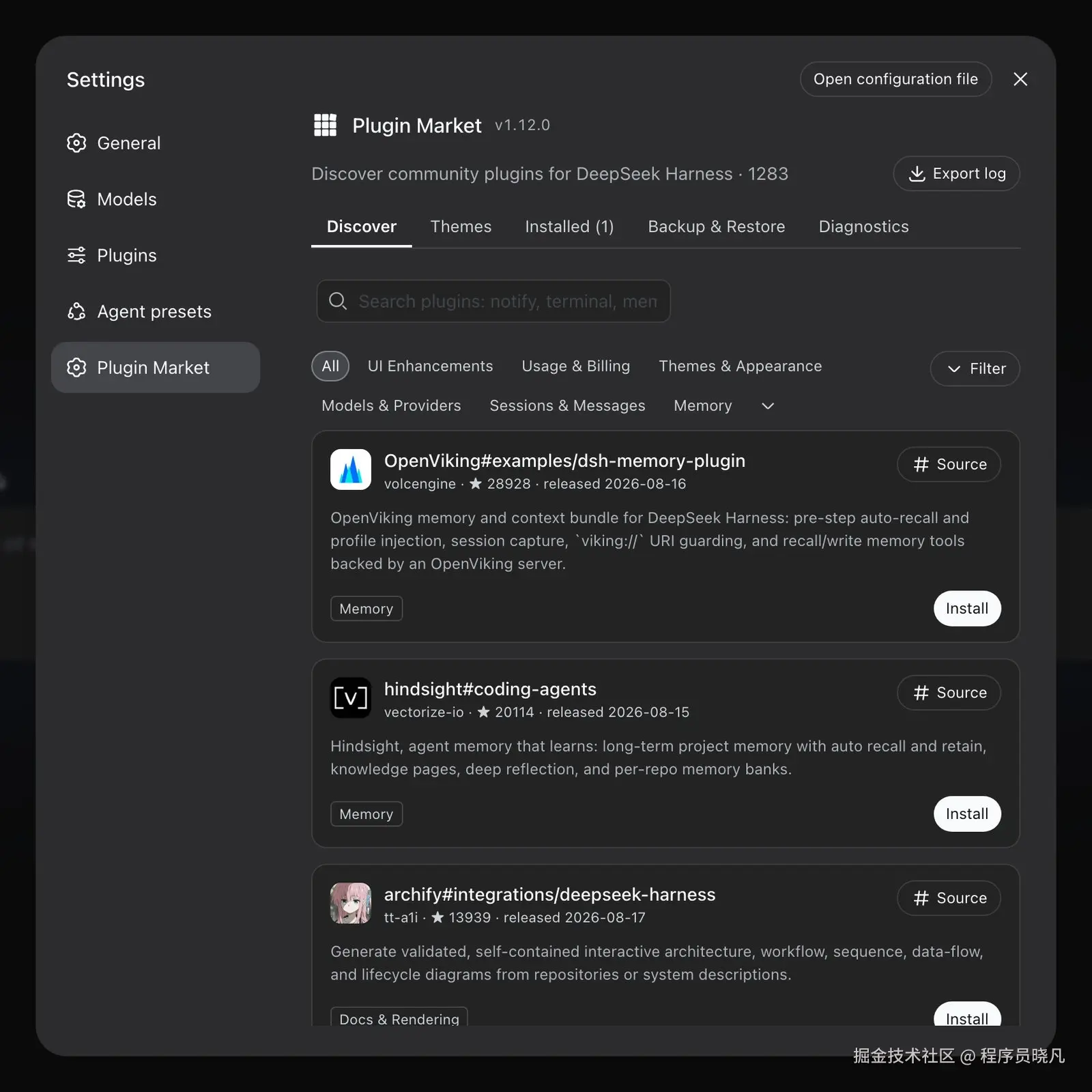Screen dimensions: 1092x1092
Task: Click the hash icon on archify Source button
Action: [921, 898]
